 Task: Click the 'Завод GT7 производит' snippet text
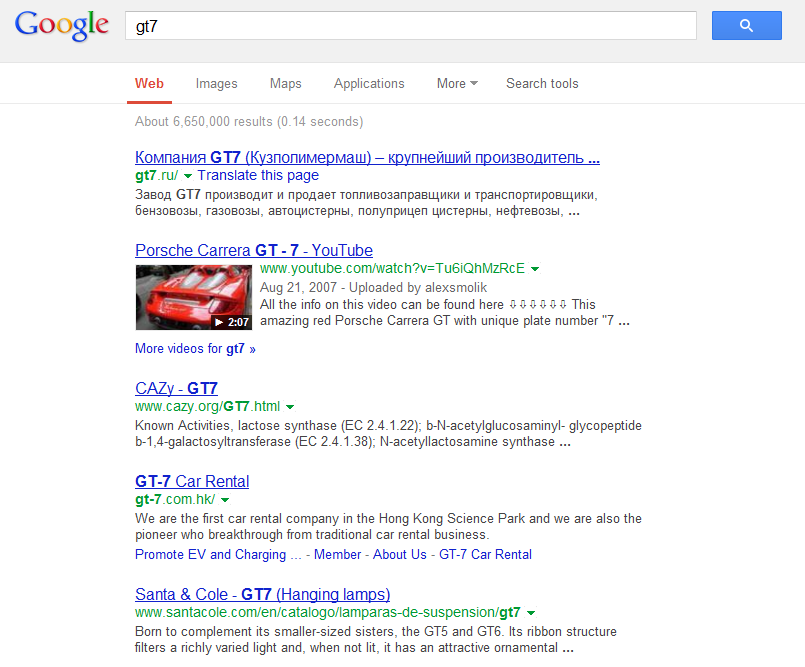pyautogui.click(x=366, y=203)
